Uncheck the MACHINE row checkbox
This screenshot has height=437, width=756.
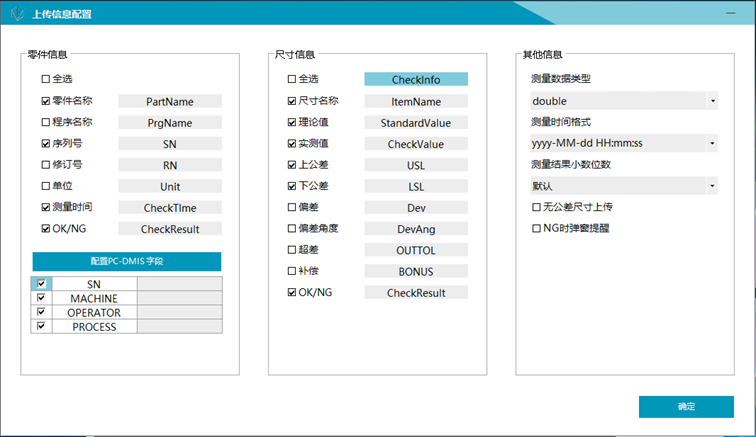[x=41, y=299]
